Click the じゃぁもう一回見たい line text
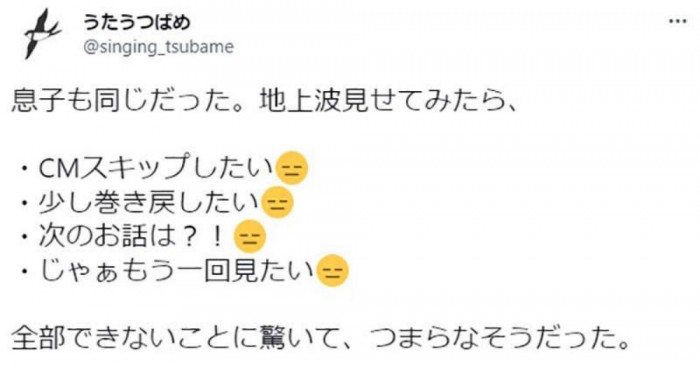Screen dimensions: 700x366 [177, 271]
